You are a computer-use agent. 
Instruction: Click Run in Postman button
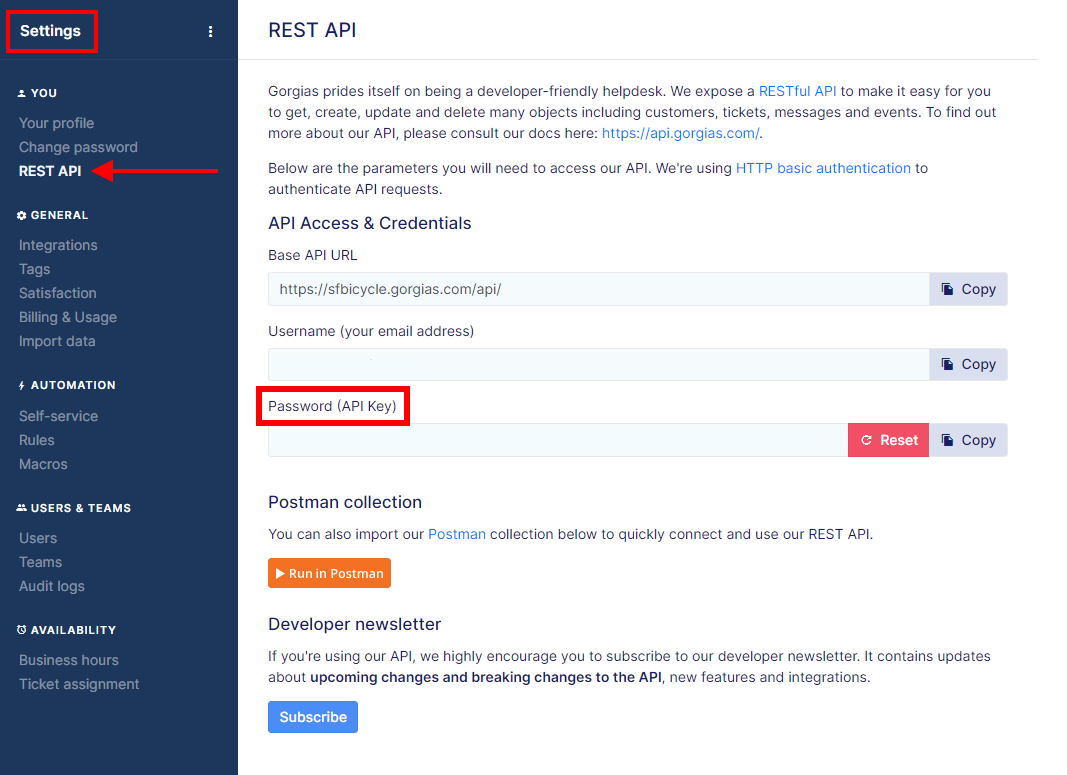(329, 573)
